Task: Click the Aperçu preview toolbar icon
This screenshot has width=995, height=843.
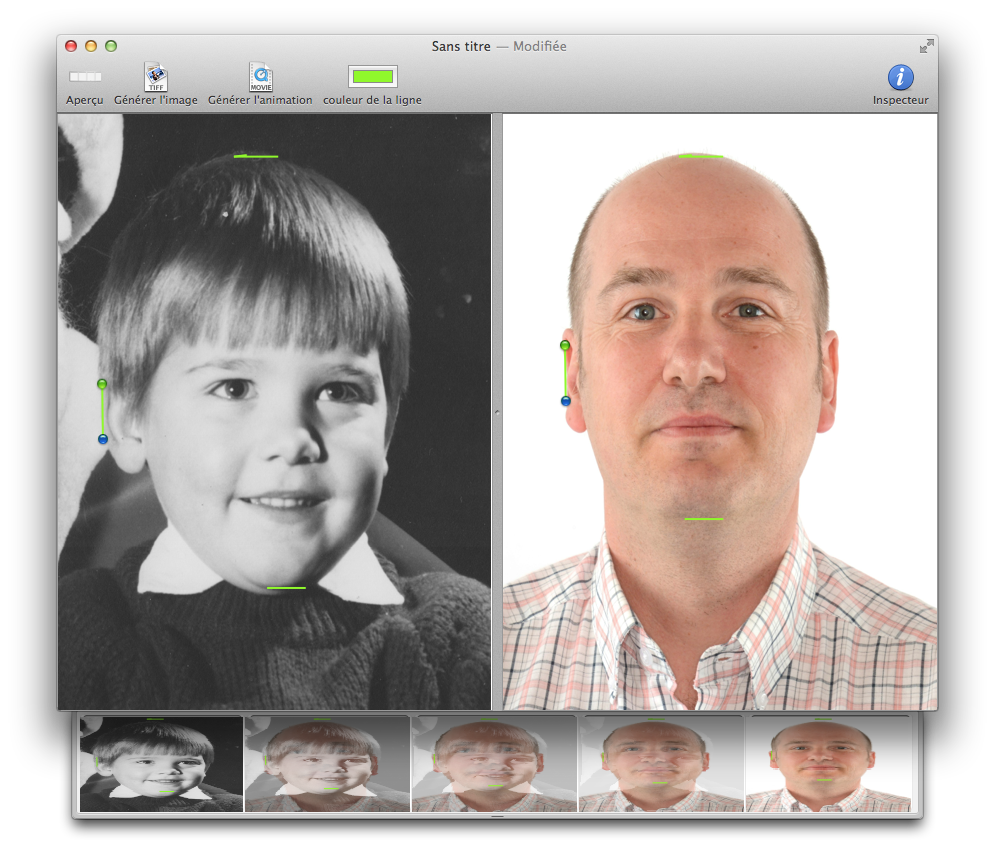Action: click(85, 77)
